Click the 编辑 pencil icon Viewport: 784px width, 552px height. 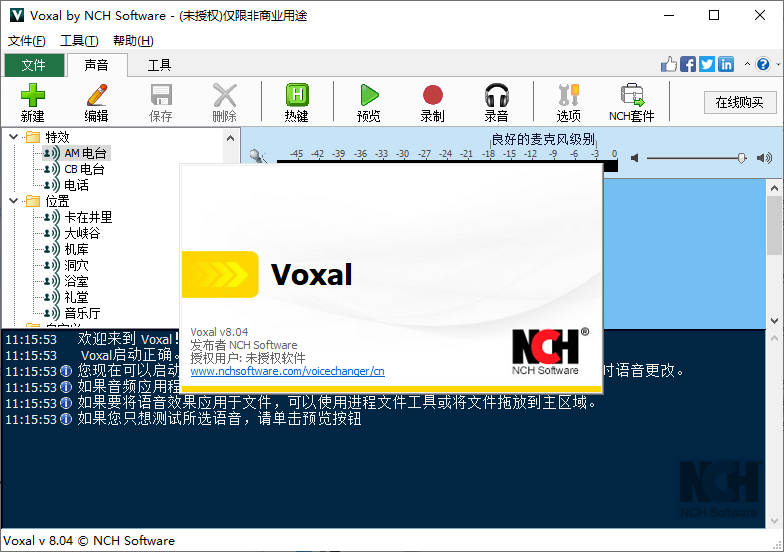[x=96, y=95]
